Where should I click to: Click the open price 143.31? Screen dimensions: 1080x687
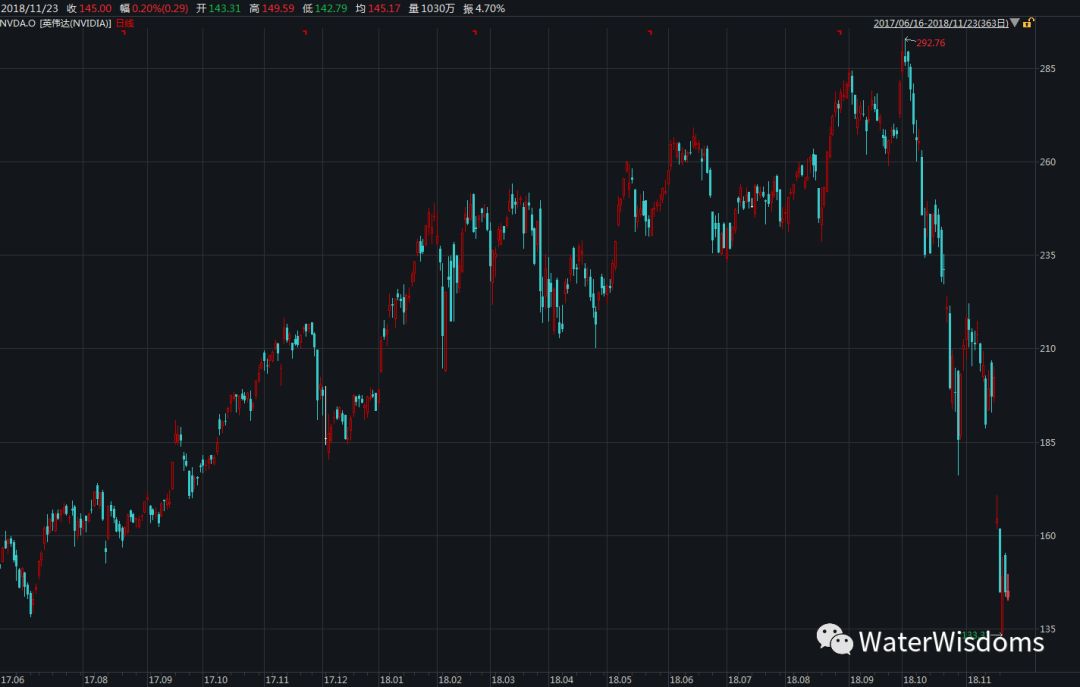225,8
